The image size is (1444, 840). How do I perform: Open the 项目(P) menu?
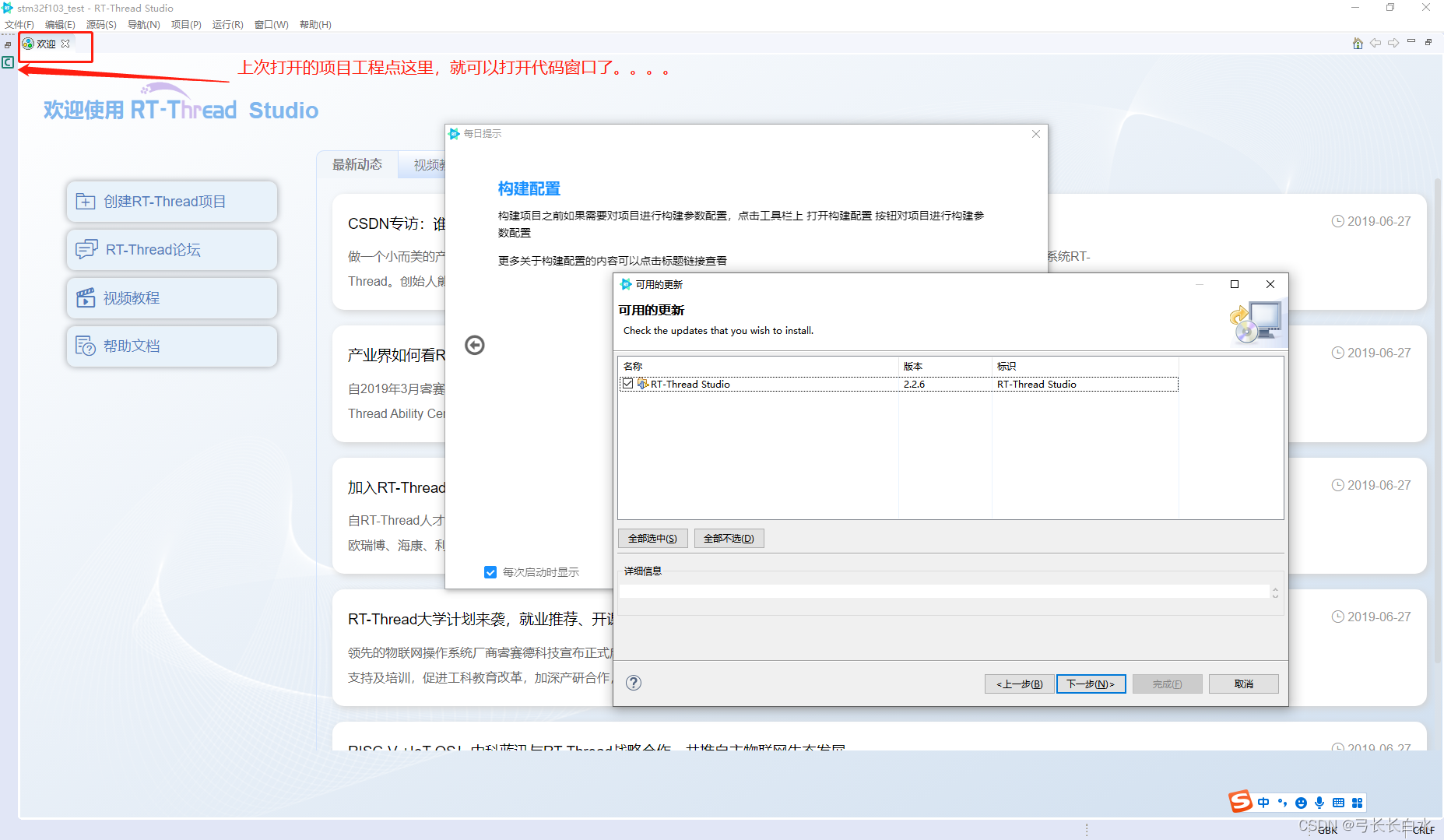point(186,25)
